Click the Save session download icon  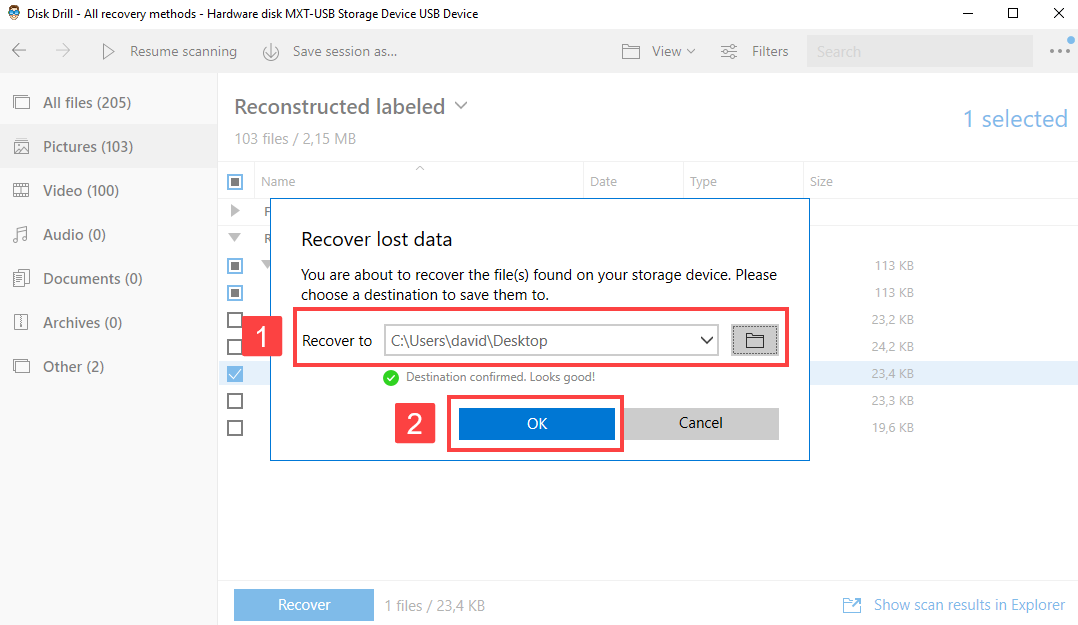coord(271,52)
